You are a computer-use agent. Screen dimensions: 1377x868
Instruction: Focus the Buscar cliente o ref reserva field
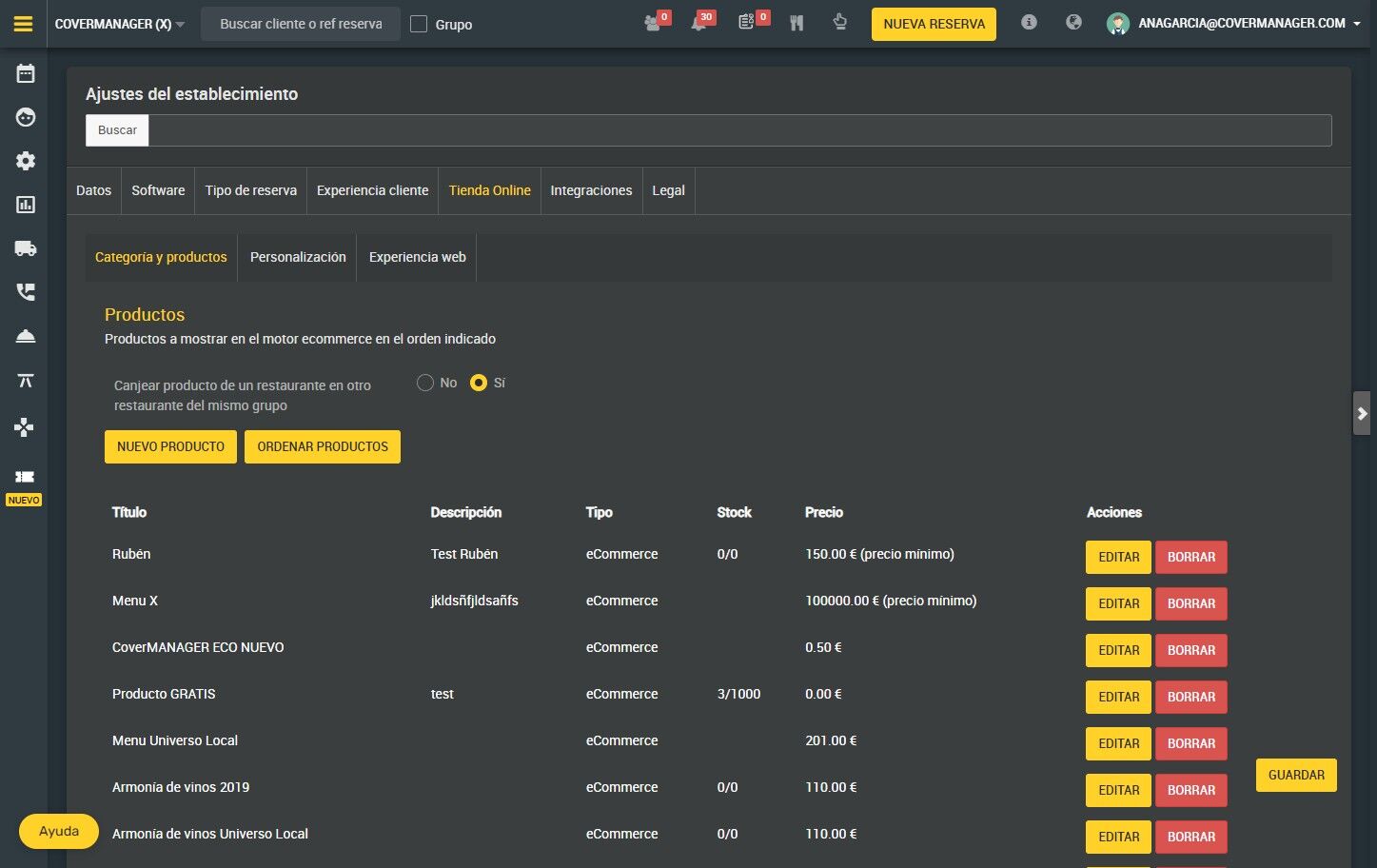click(301, 24)
